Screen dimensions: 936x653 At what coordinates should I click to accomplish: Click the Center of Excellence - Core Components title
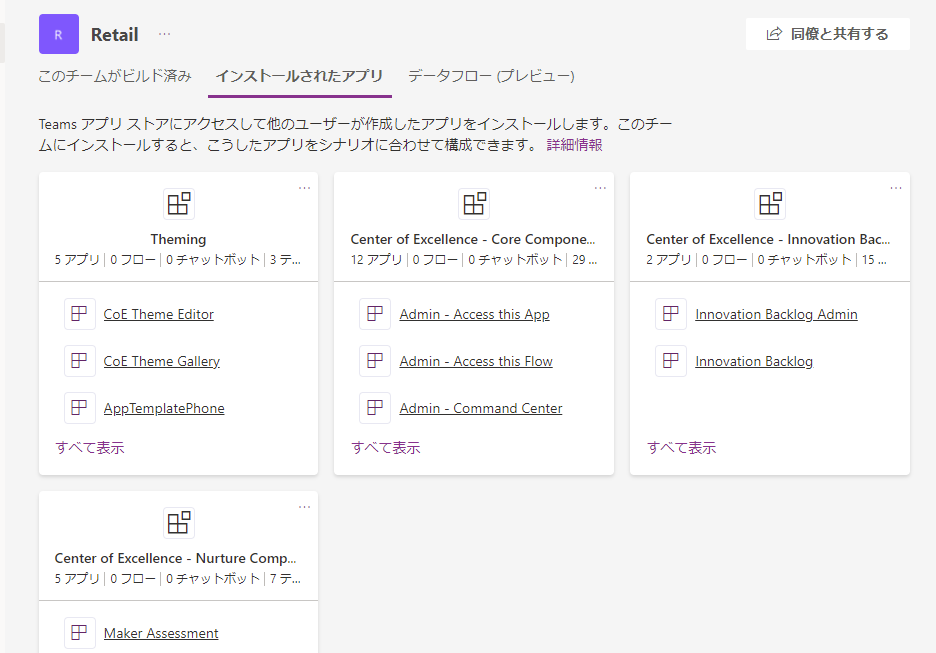point(473,239)
